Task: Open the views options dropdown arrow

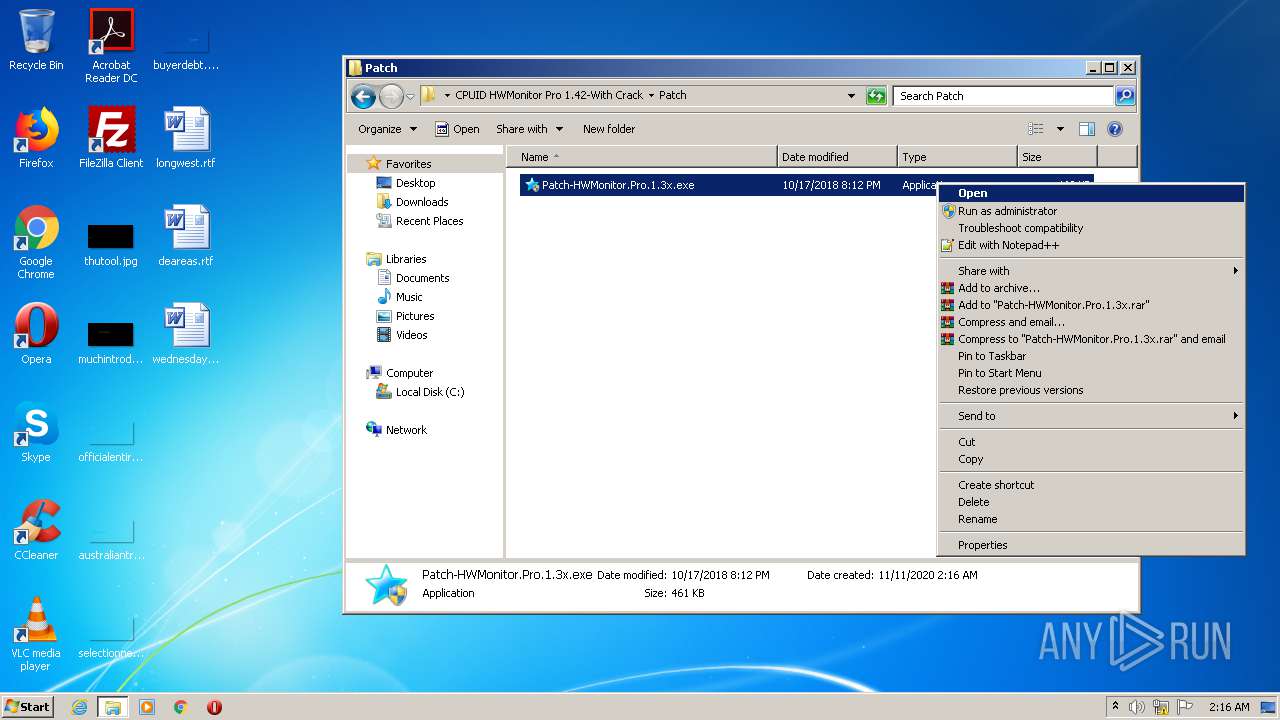Action: click(x=1060, y=129)
